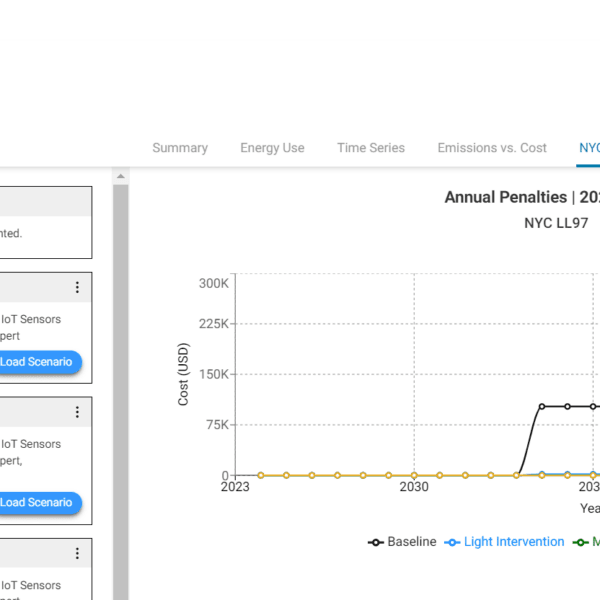Click the scenario list vertical scrollbar track
The width and height of the screenshot is (600, 600).
(121, 400)
